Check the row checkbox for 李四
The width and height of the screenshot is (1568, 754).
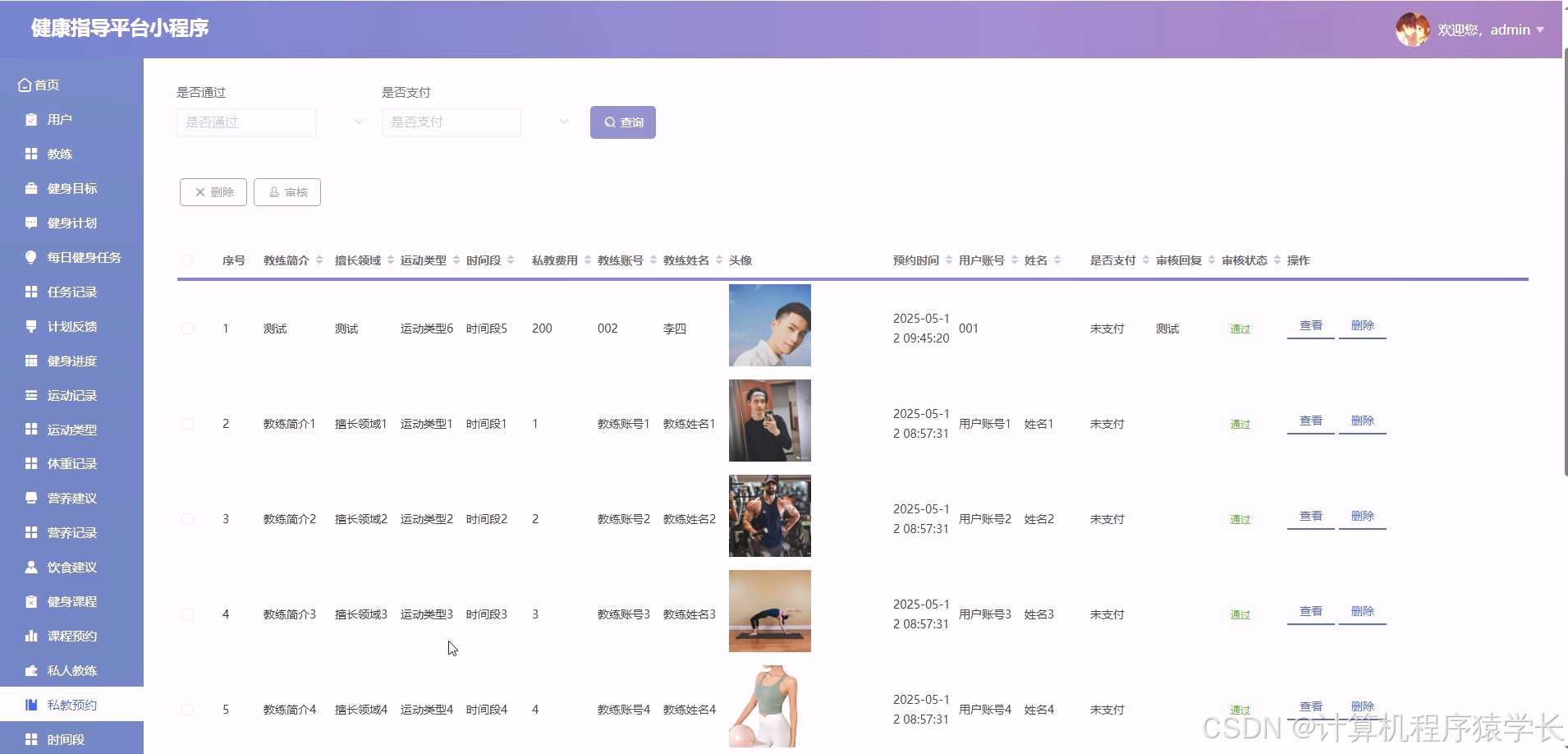[x=187, y=328]
